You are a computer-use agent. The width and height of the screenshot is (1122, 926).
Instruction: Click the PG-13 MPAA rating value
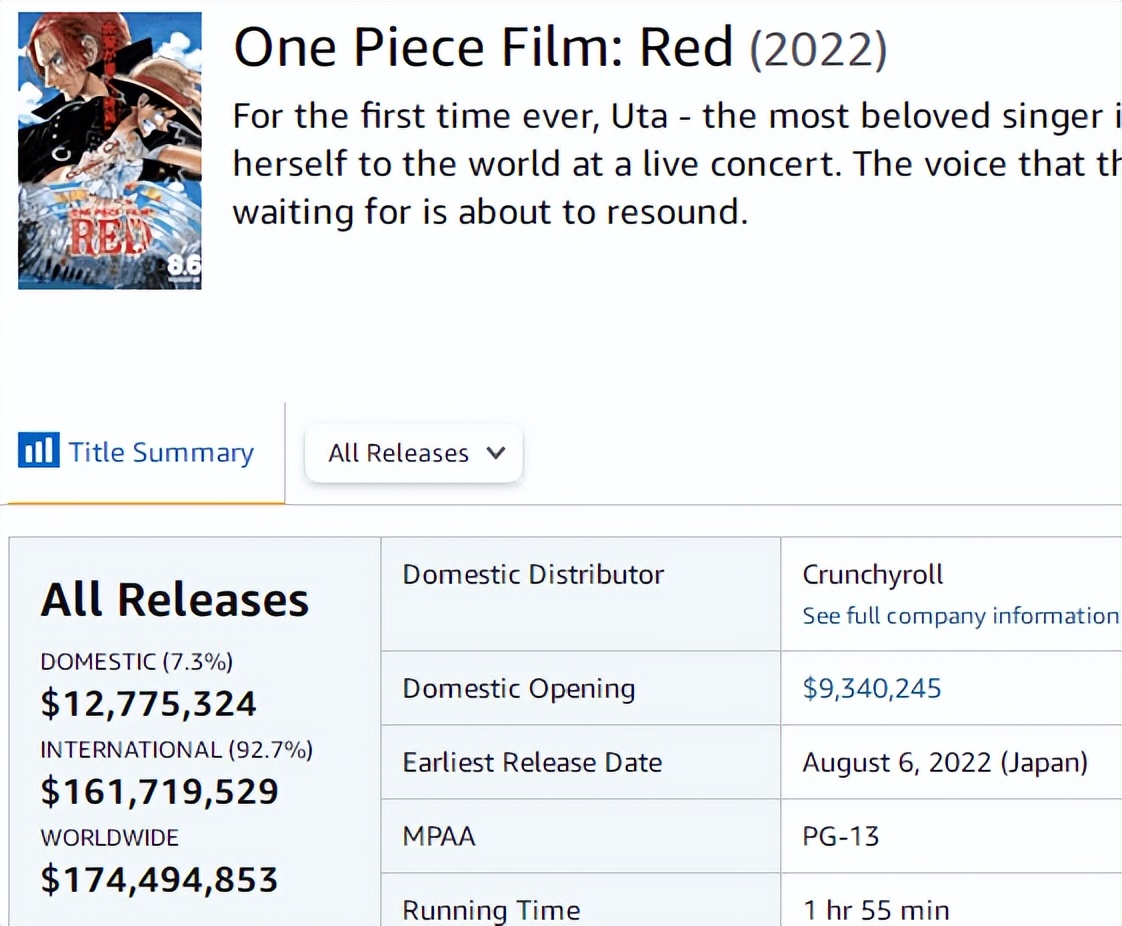pos(841,836)
